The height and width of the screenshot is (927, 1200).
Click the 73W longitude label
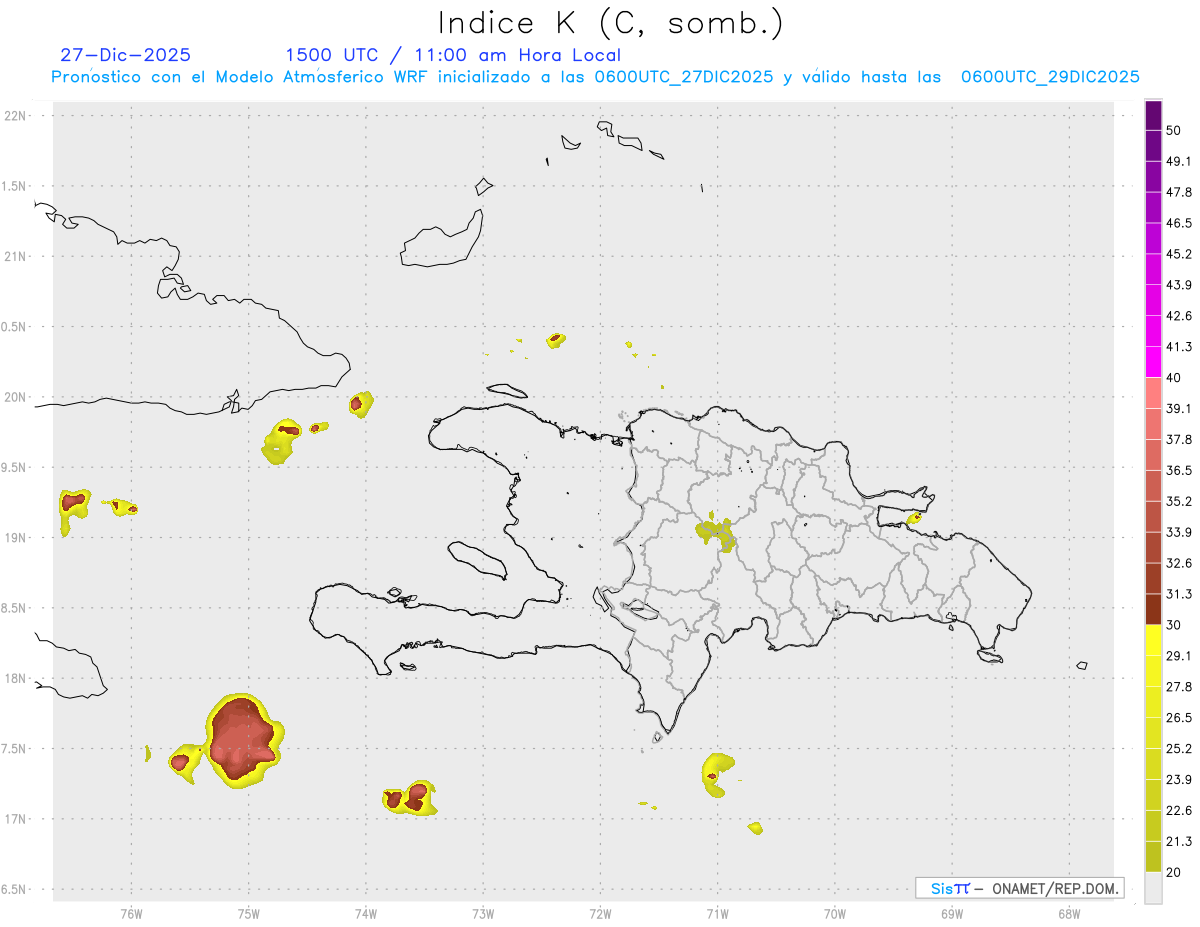pos(483,913)
